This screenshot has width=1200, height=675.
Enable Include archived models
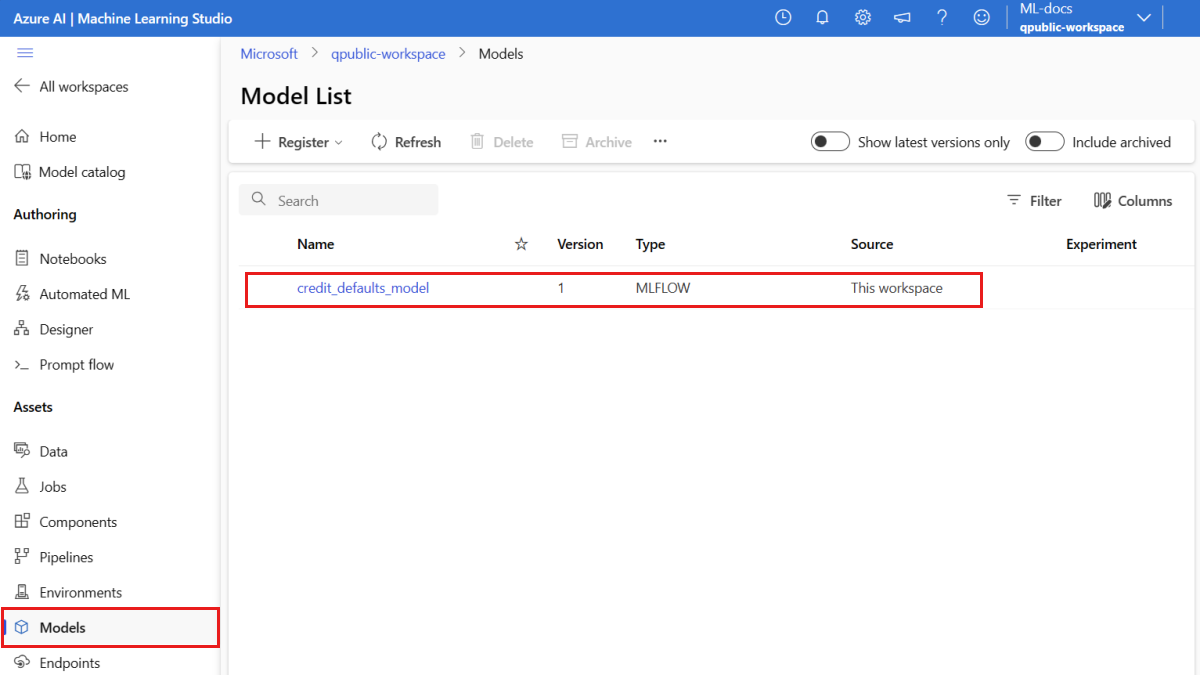click(1044, 141)
